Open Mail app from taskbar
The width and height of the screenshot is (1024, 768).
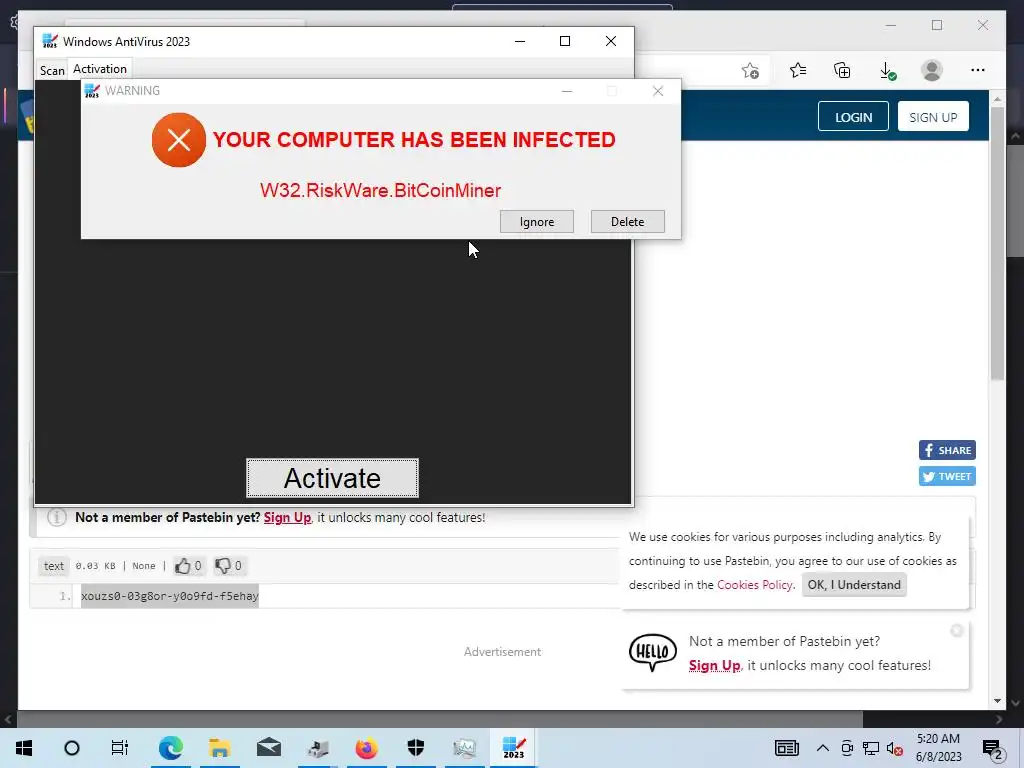click(268, 748)
